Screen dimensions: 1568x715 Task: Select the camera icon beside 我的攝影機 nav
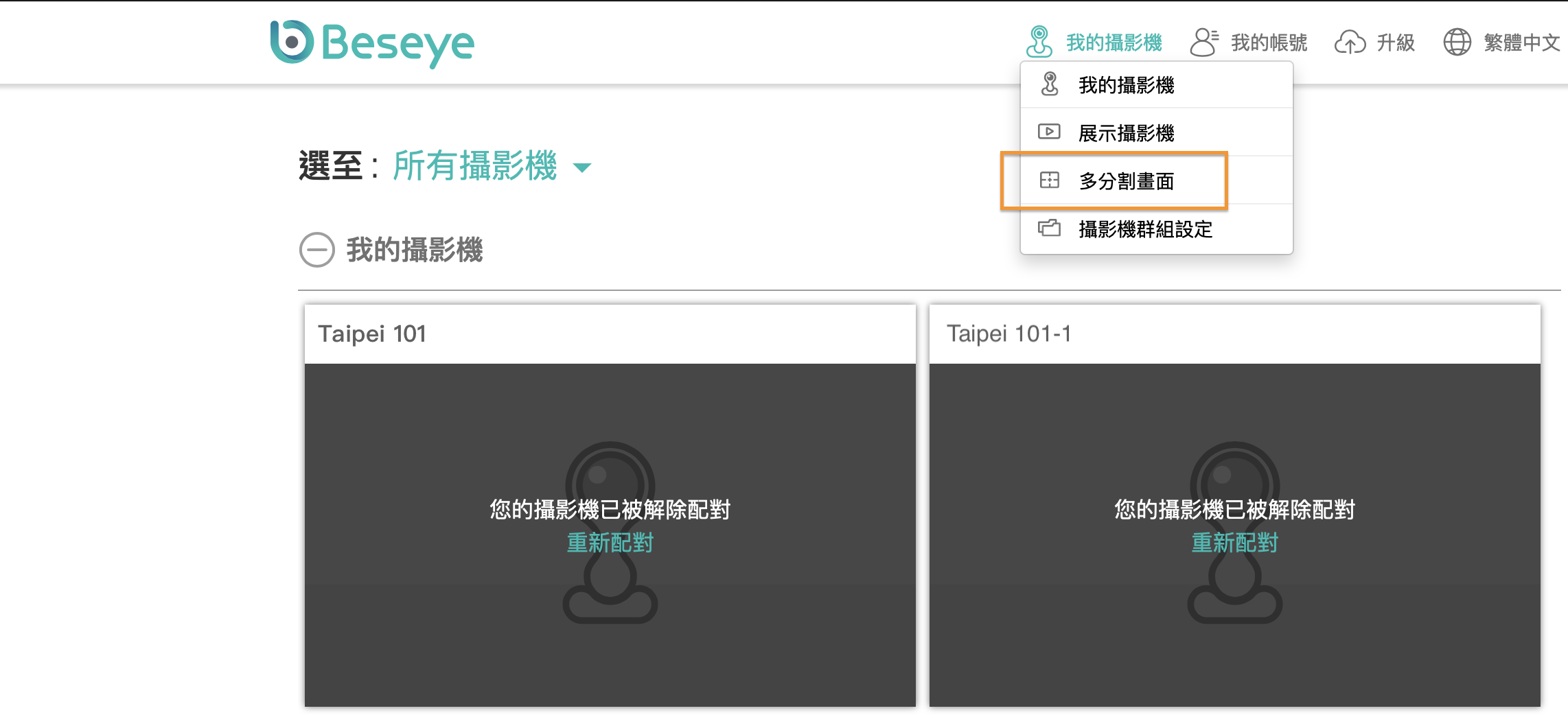pos(1039,43)
